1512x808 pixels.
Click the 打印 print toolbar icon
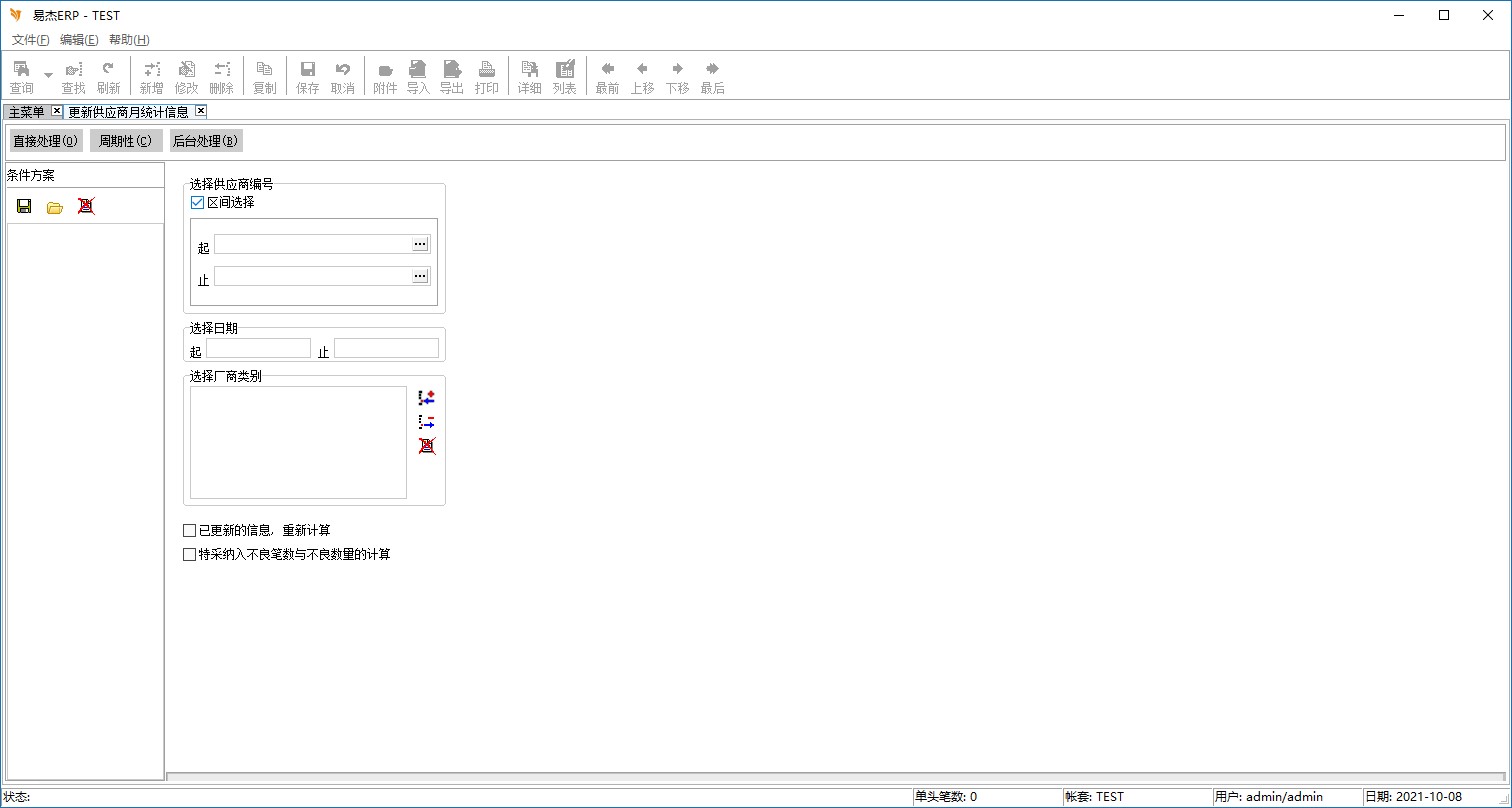click(487, 76)
